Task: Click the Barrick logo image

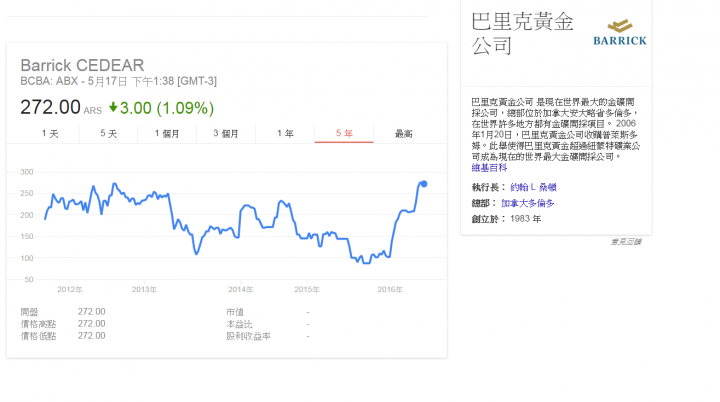Action: coord(626,32)
